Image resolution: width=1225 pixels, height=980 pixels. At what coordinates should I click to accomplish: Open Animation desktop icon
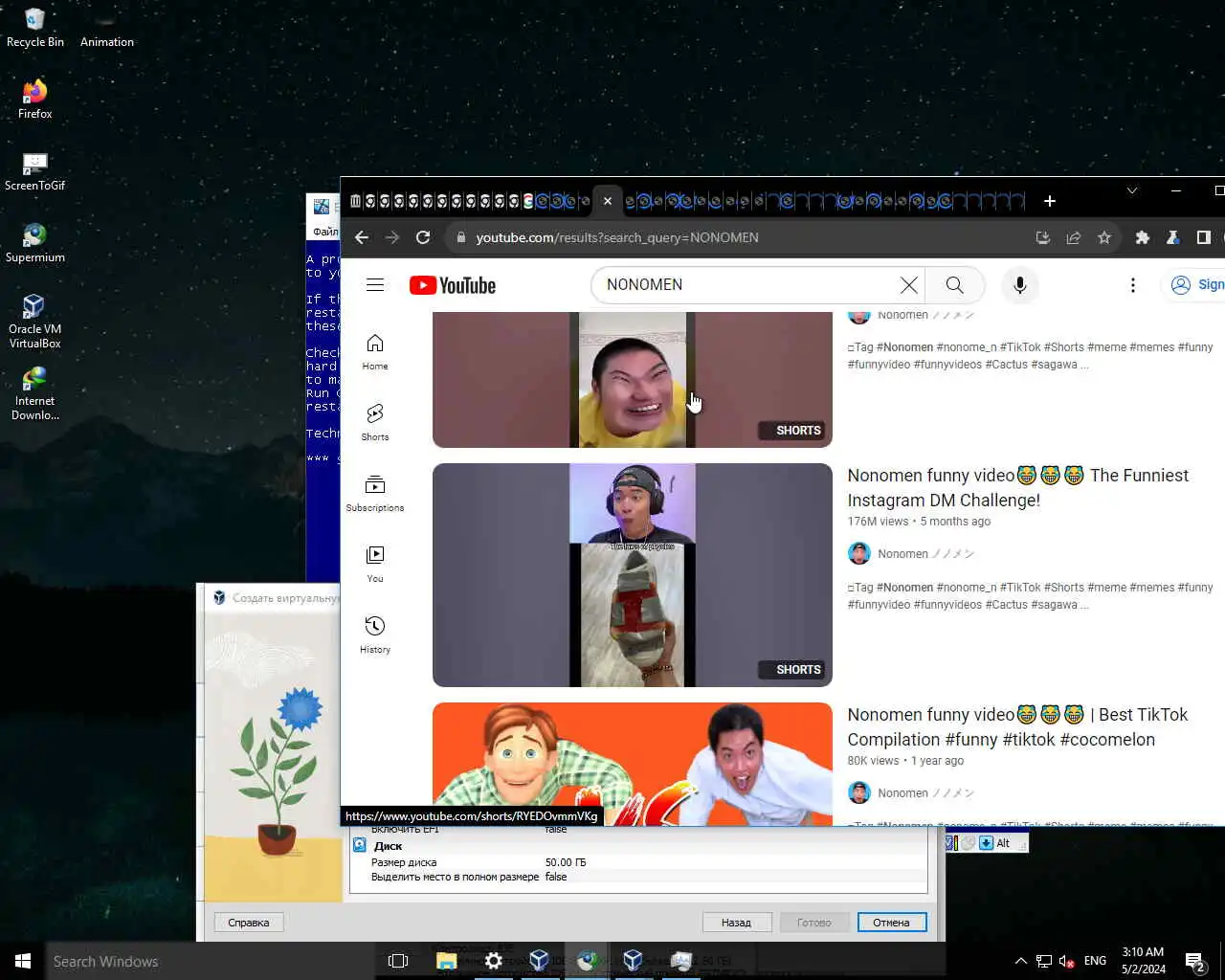click(x=107, y=28)
